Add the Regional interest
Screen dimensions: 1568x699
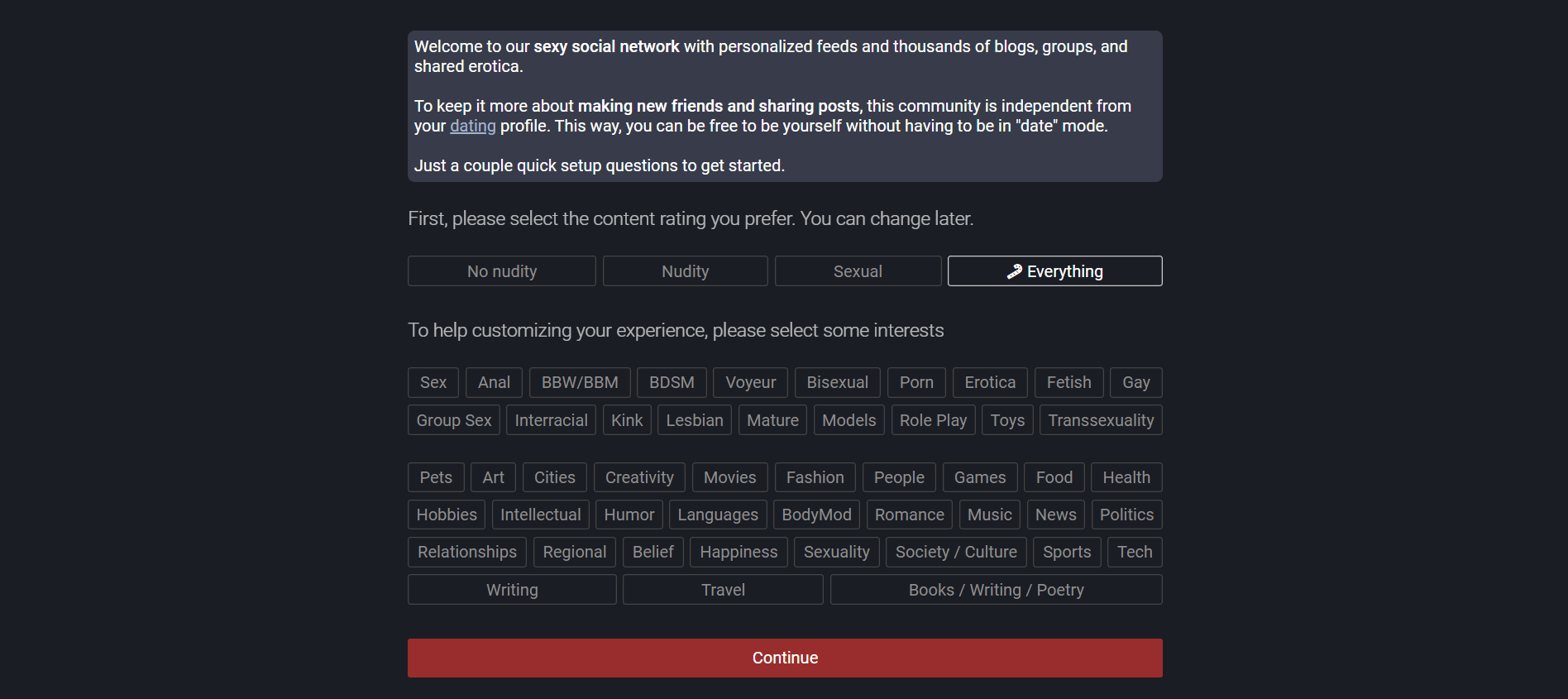574,552
